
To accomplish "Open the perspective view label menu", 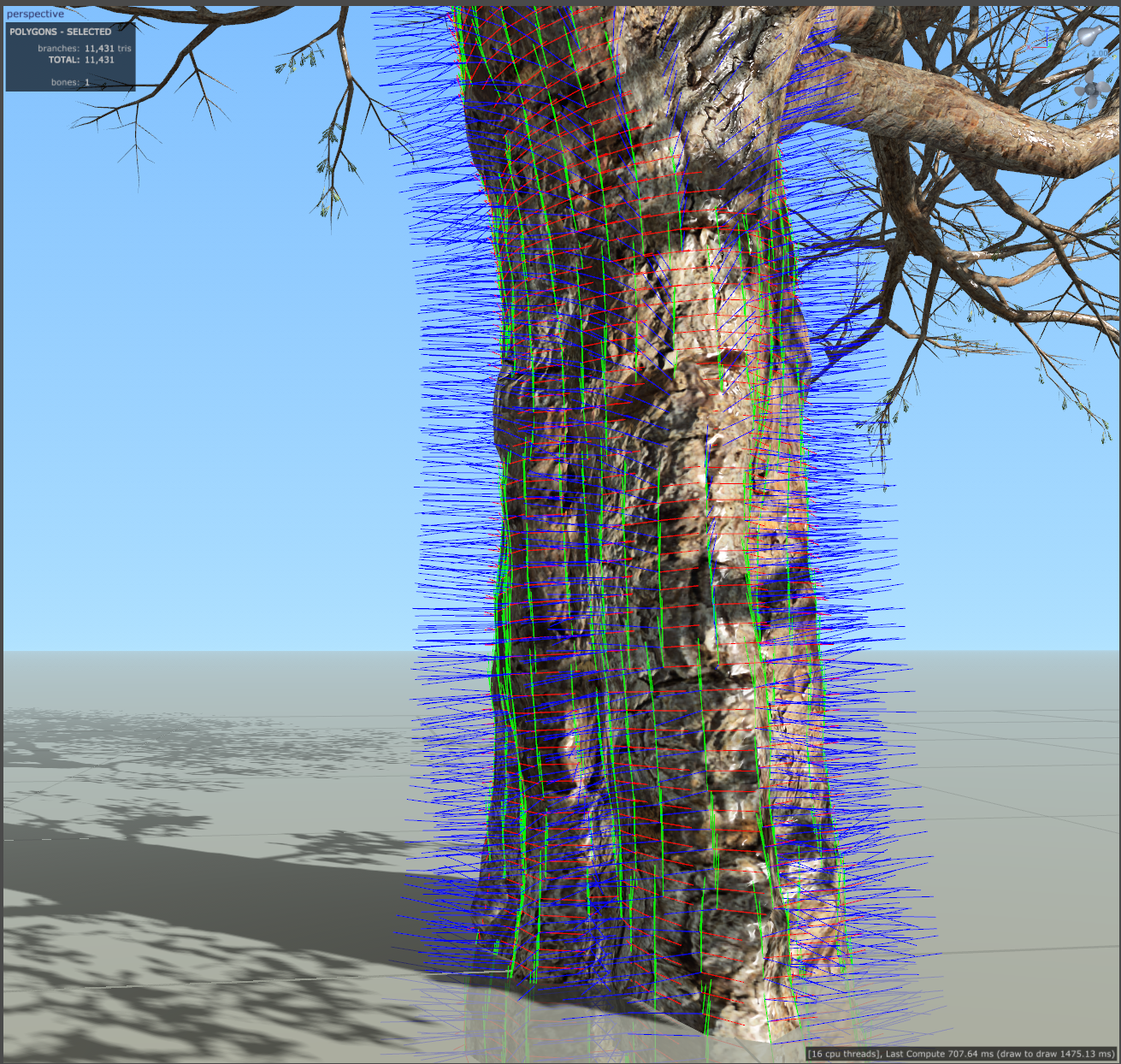I will 35,14.
